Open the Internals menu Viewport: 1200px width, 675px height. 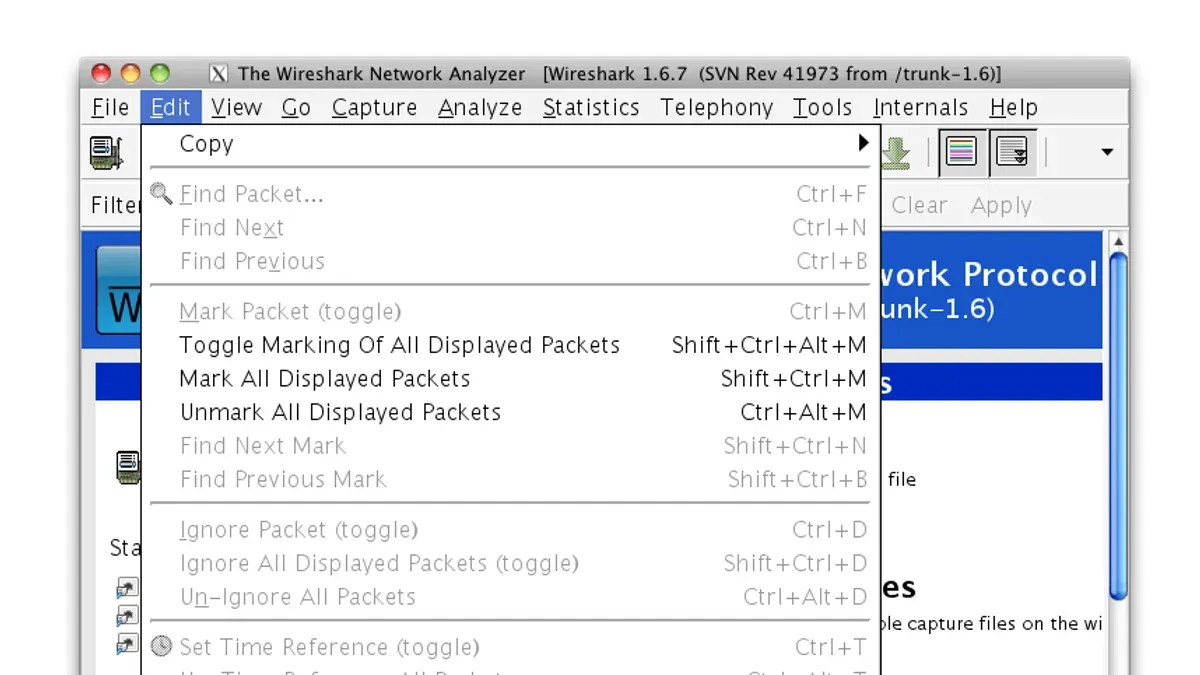(x=921, y=107)
